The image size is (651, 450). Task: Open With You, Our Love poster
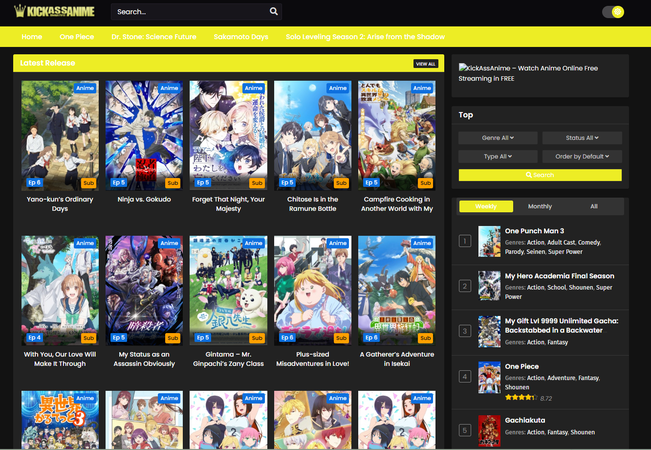coord(60,291)
